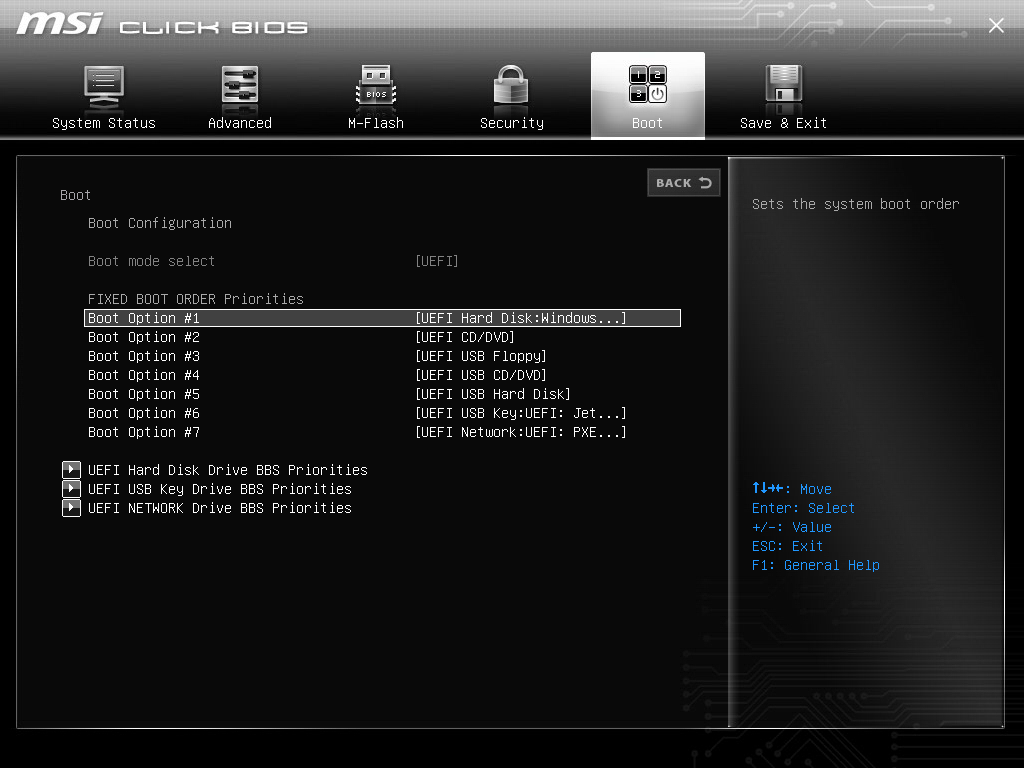Change Boot Option #3 UEFI USB Floppy value
The width and height of the screenshot is (1024, 768).
(481, 356)
